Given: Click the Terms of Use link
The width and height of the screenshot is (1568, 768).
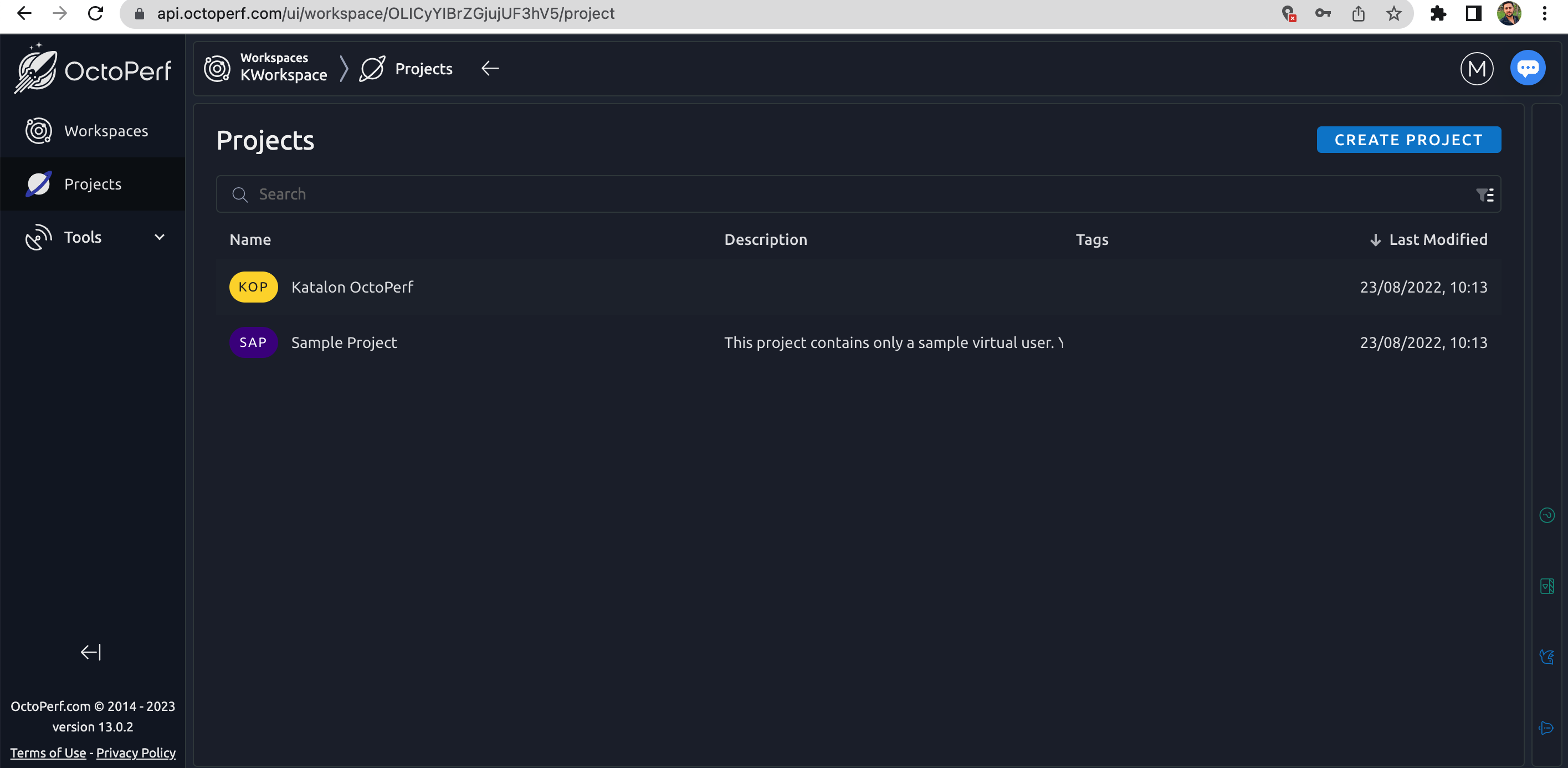Looking at the screenshot, I should pos(47,753).
